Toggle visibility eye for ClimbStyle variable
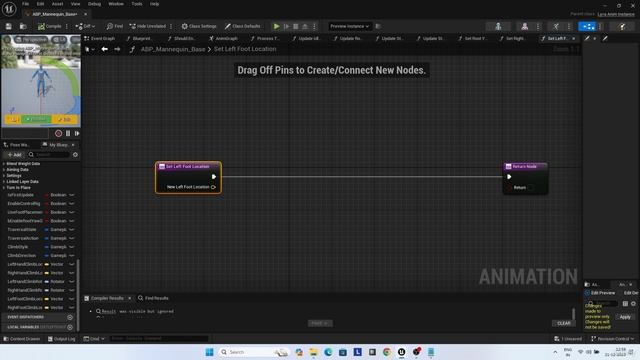 (x=71, y=247)
